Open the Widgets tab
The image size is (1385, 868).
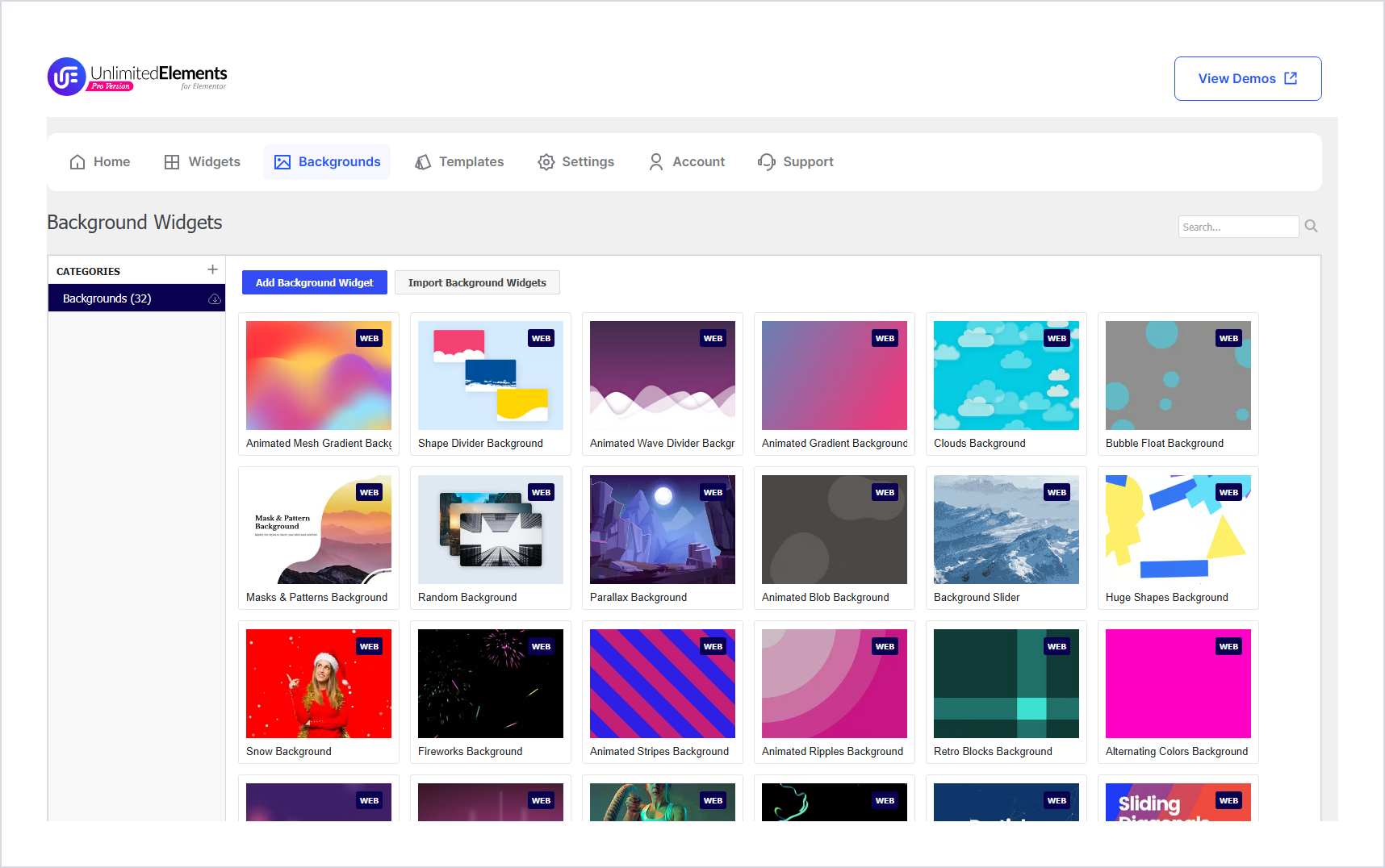pos(203,162)
